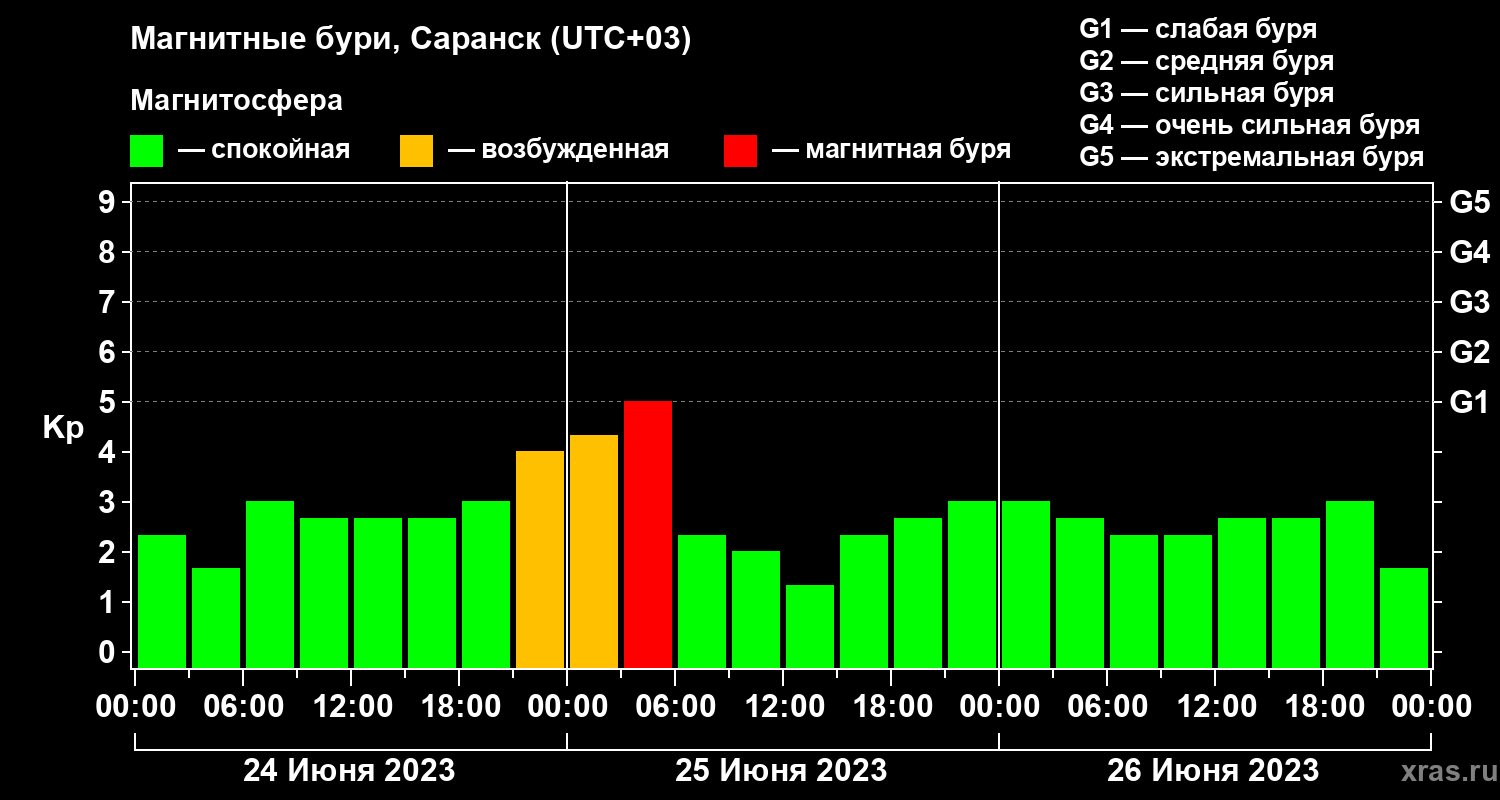Click the "25 Июня 2023" date label

781,771
